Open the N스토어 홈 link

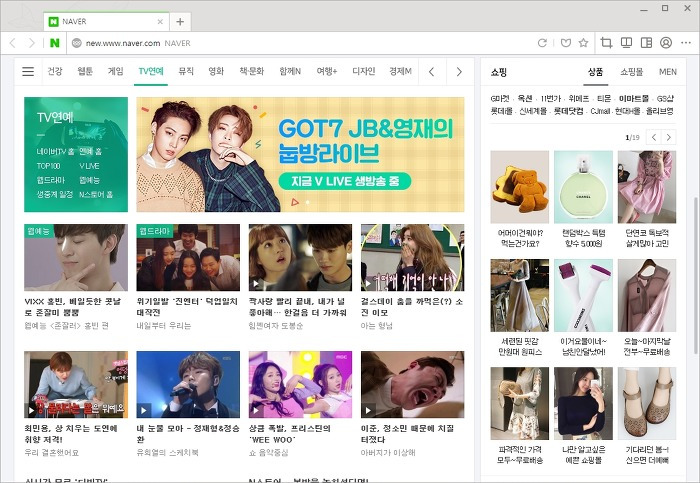(x=96, y=194)
